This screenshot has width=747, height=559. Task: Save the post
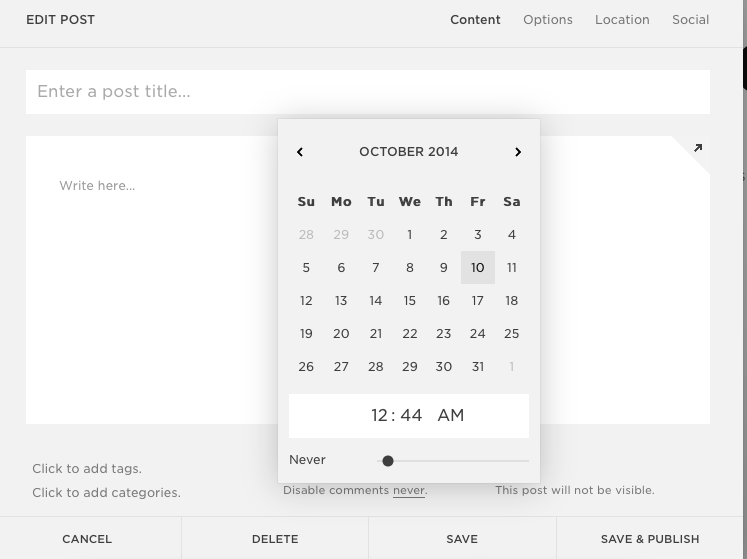point(462,539)
